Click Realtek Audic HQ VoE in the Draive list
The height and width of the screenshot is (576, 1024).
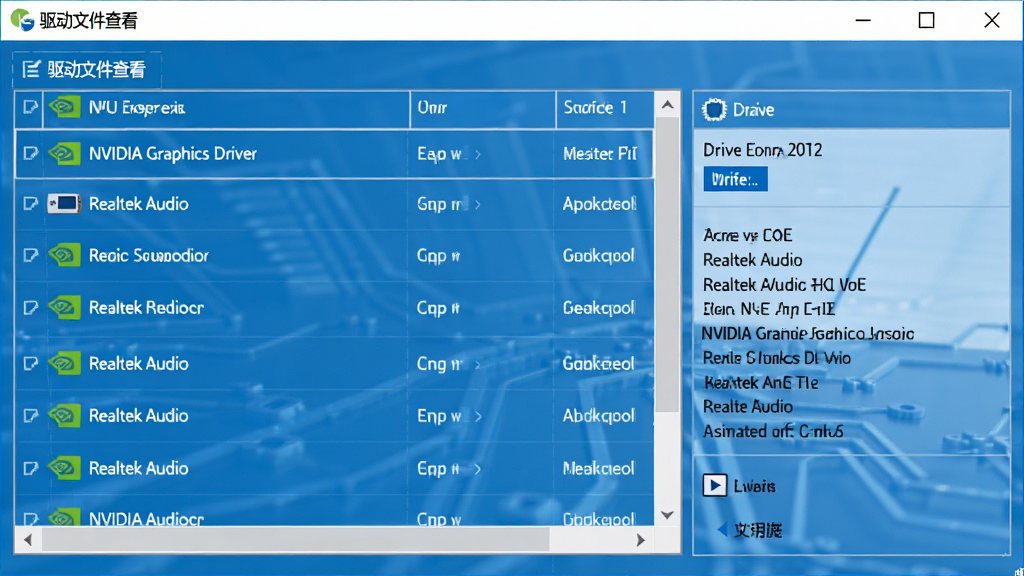pyautogui.click(x=784, y=285)
